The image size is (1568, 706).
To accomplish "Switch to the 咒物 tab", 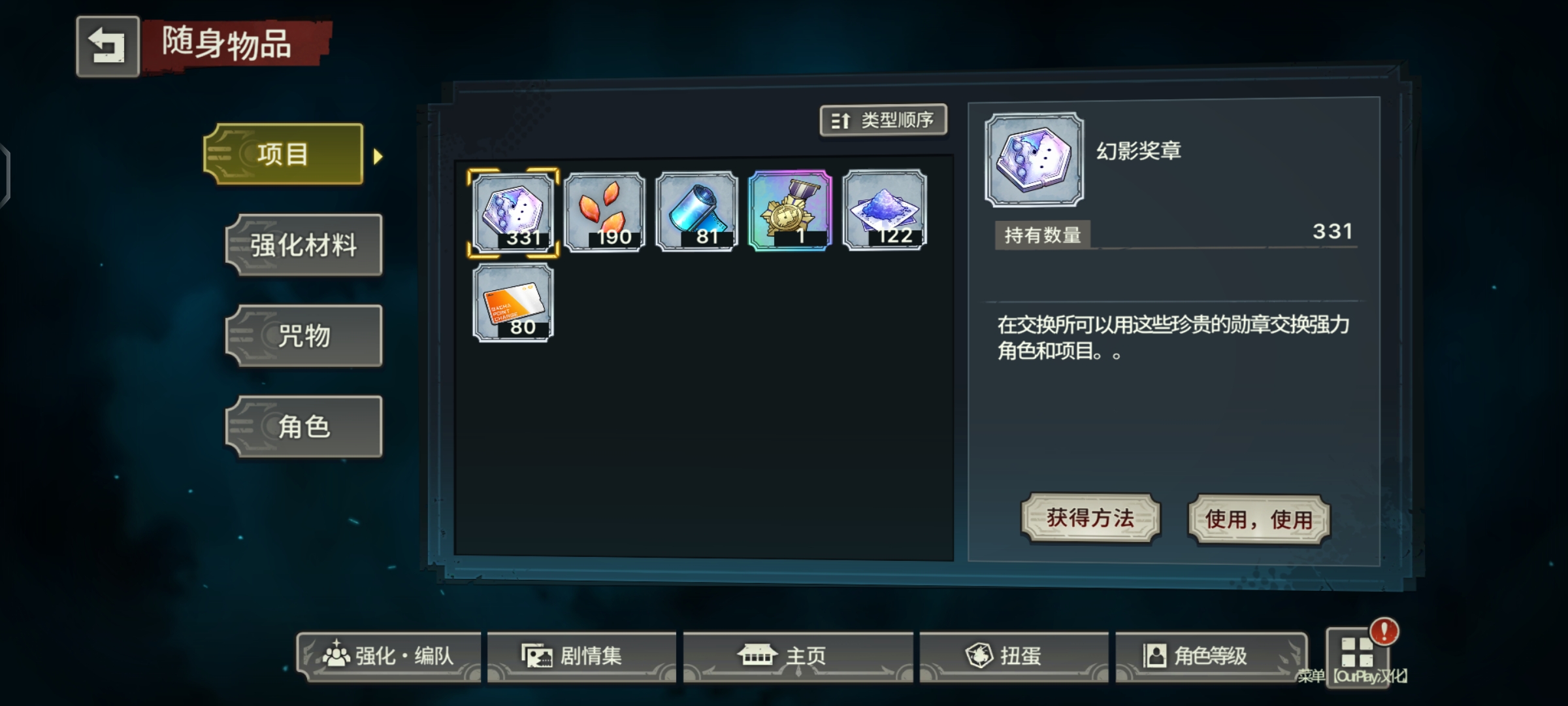I will (x=304, y=336).
